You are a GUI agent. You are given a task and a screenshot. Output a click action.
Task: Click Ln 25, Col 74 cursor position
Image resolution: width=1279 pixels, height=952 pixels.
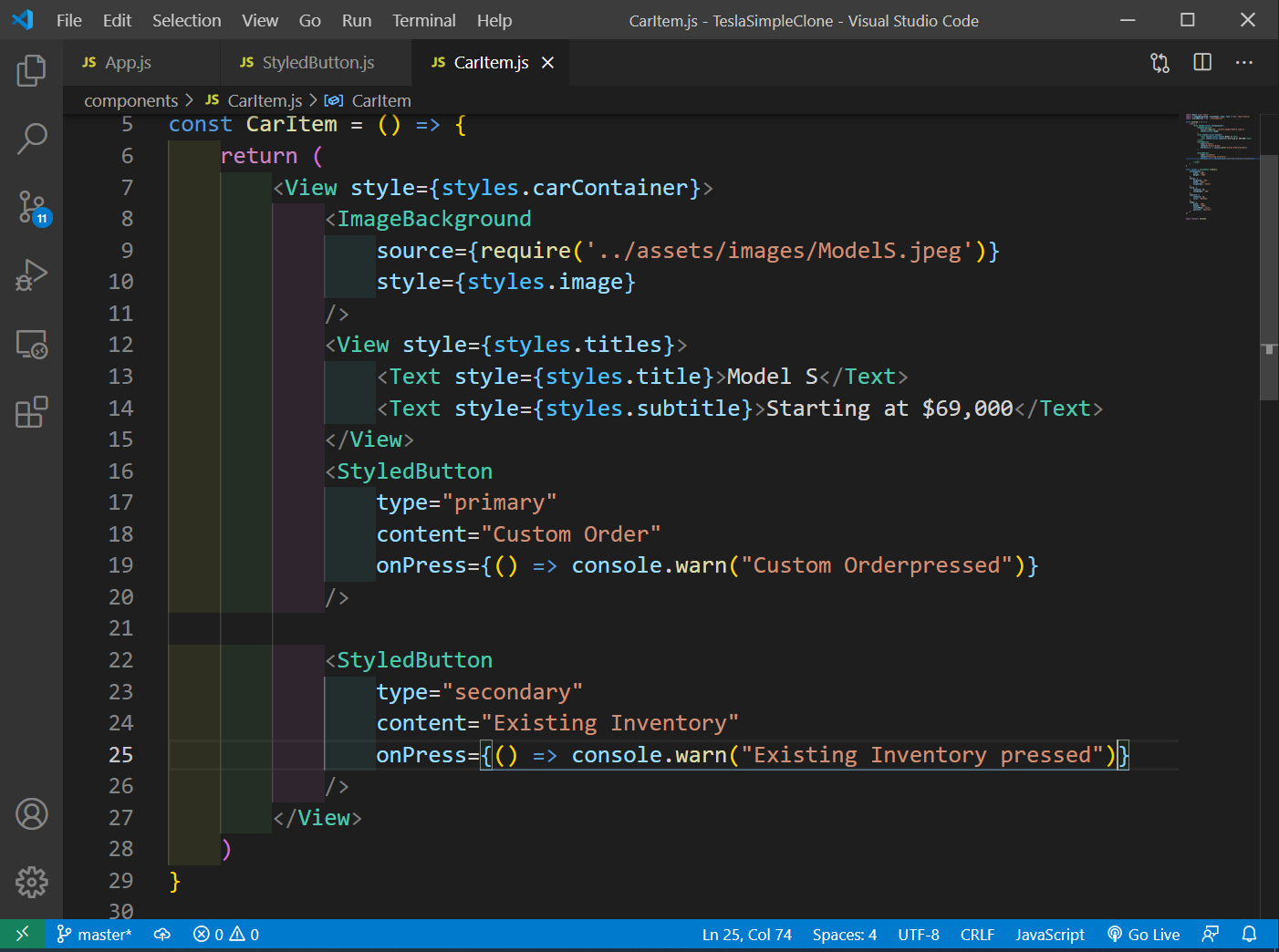(746, 934)
